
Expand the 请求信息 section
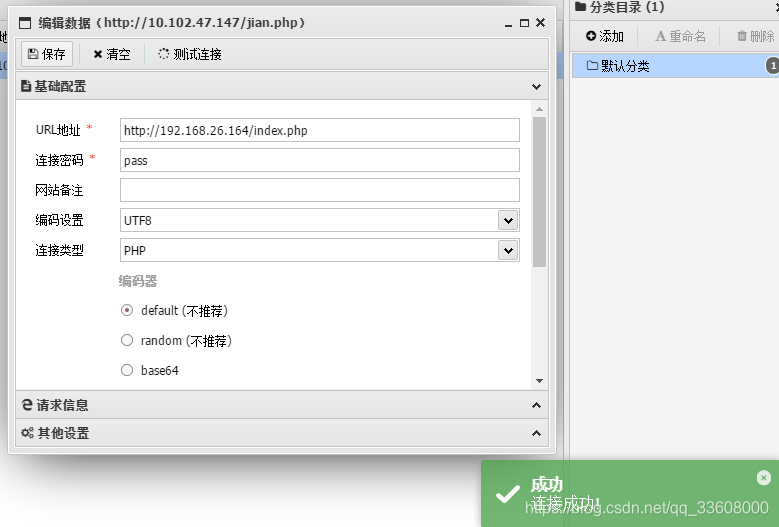pyautogui.click(x=536, y=405)
